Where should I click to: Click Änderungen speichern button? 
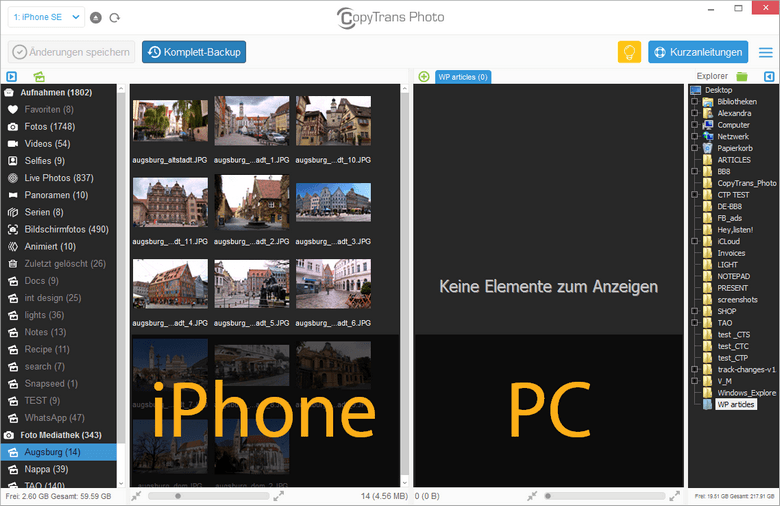click(71, 52)
